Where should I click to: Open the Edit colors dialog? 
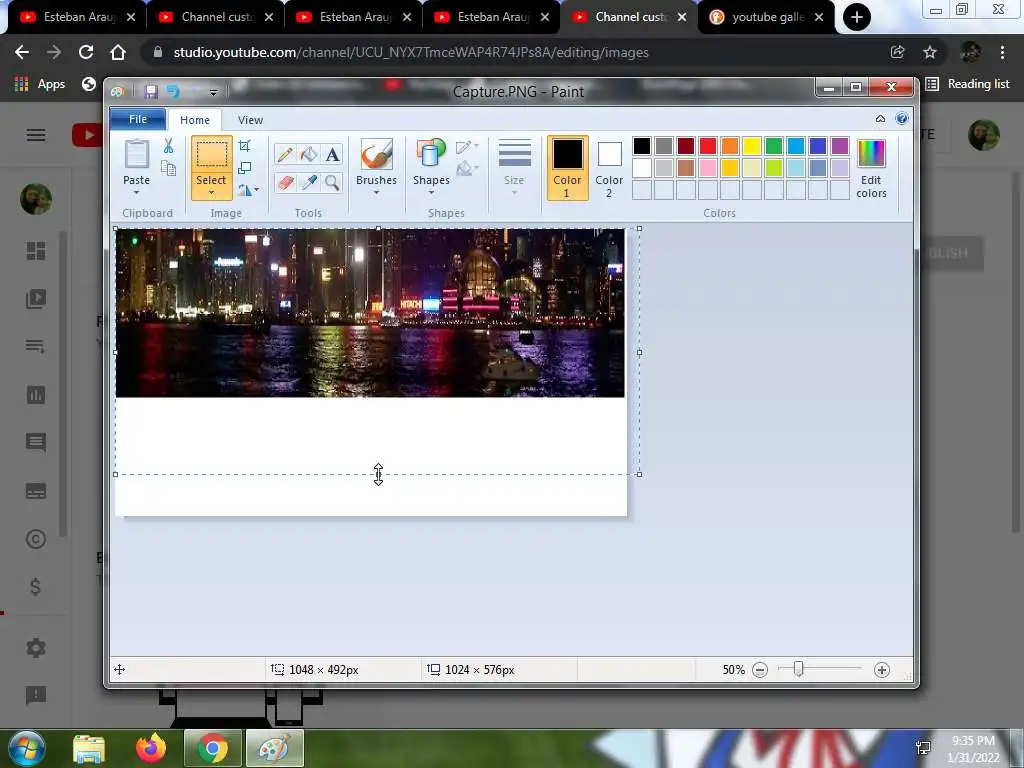tap(871, 168)
